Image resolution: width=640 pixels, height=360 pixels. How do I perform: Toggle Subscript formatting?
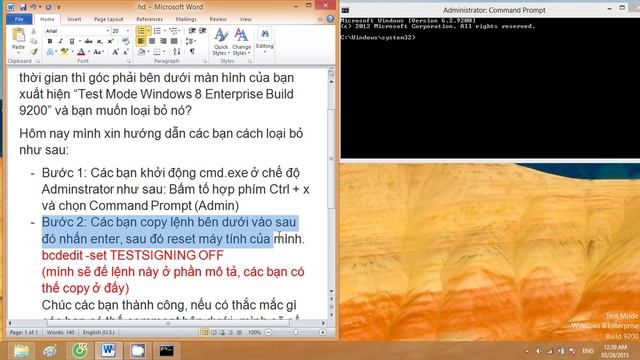coord(100,41)
